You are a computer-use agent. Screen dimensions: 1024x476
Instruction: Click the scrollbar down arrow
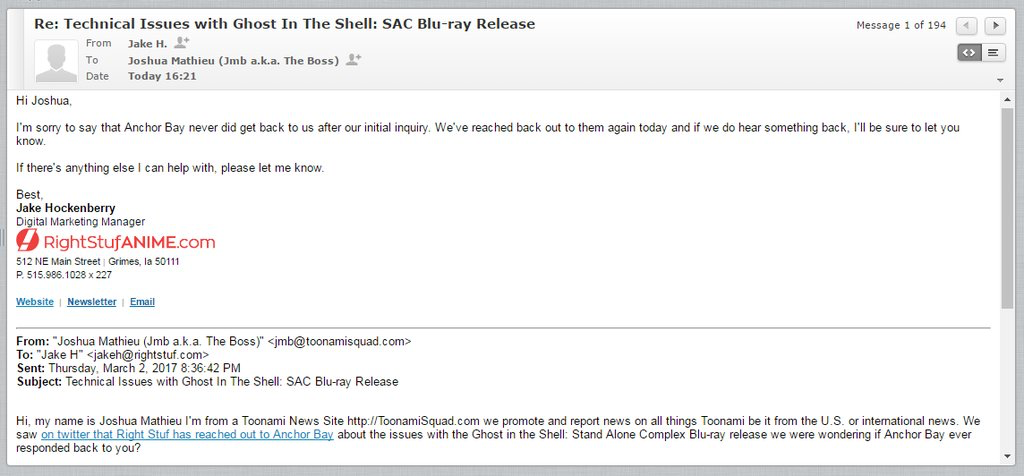click(1007, 456)
